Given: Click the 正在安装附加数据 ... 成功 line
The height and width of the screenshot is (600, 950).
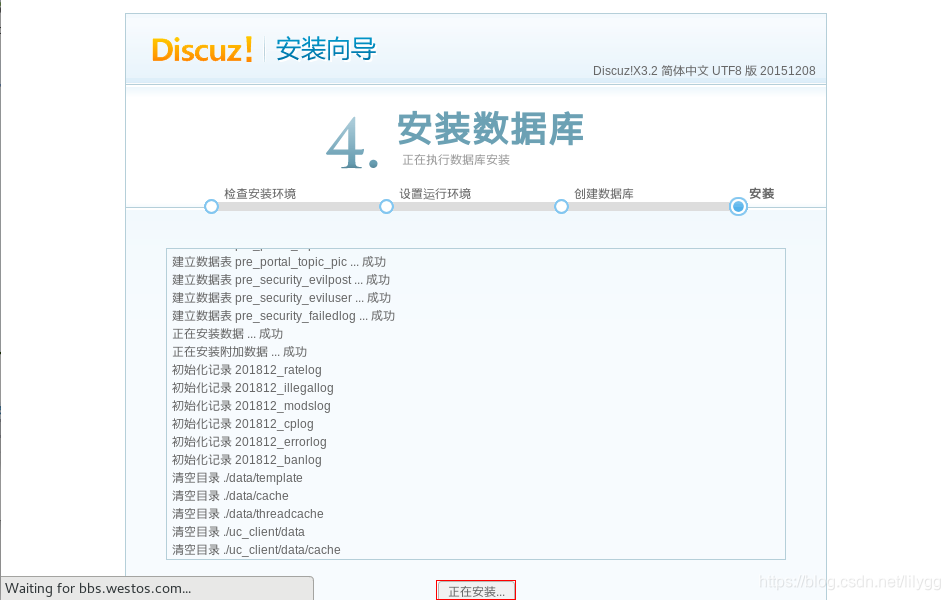Looking at the screenshot, I should tap(239, 352).
